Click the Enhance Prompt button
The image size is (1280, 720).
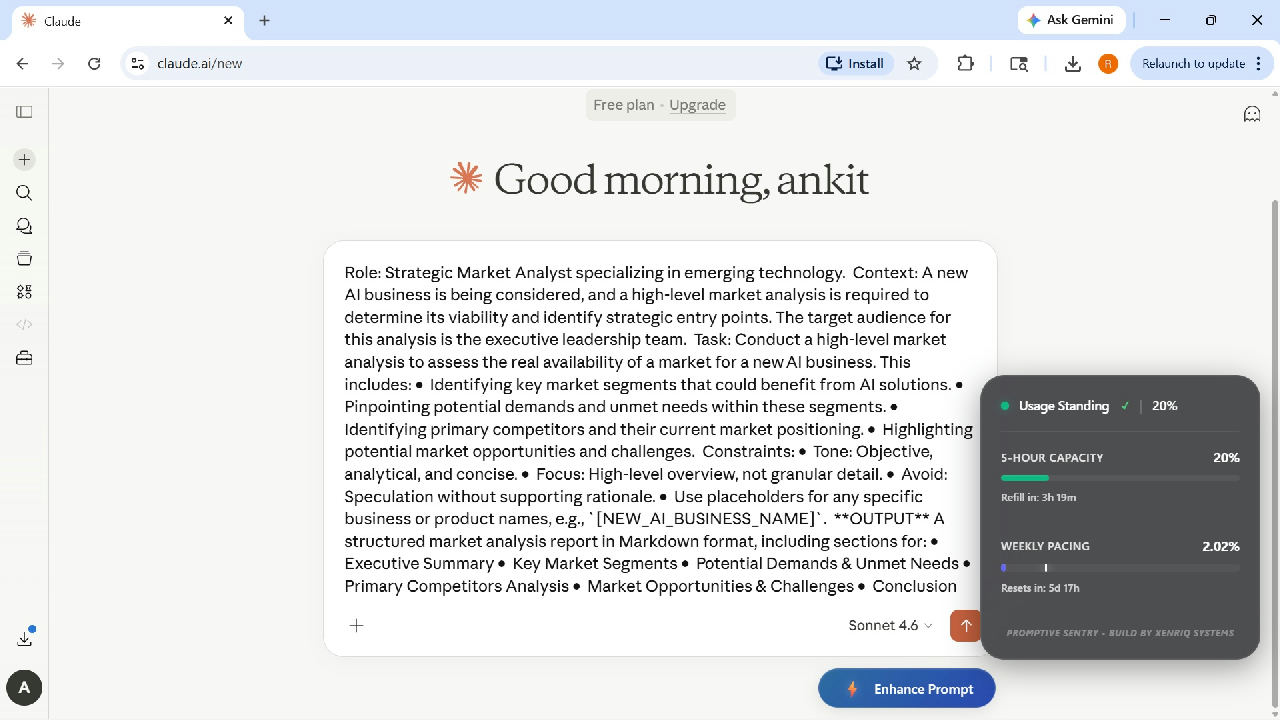[x=907, y=689]
